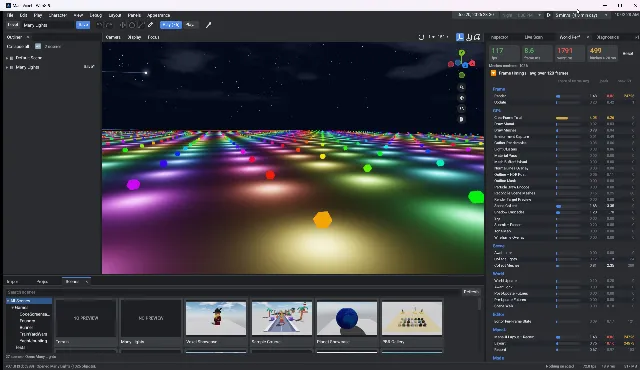Select the move gizmo tool

click(x=122, y=25)
